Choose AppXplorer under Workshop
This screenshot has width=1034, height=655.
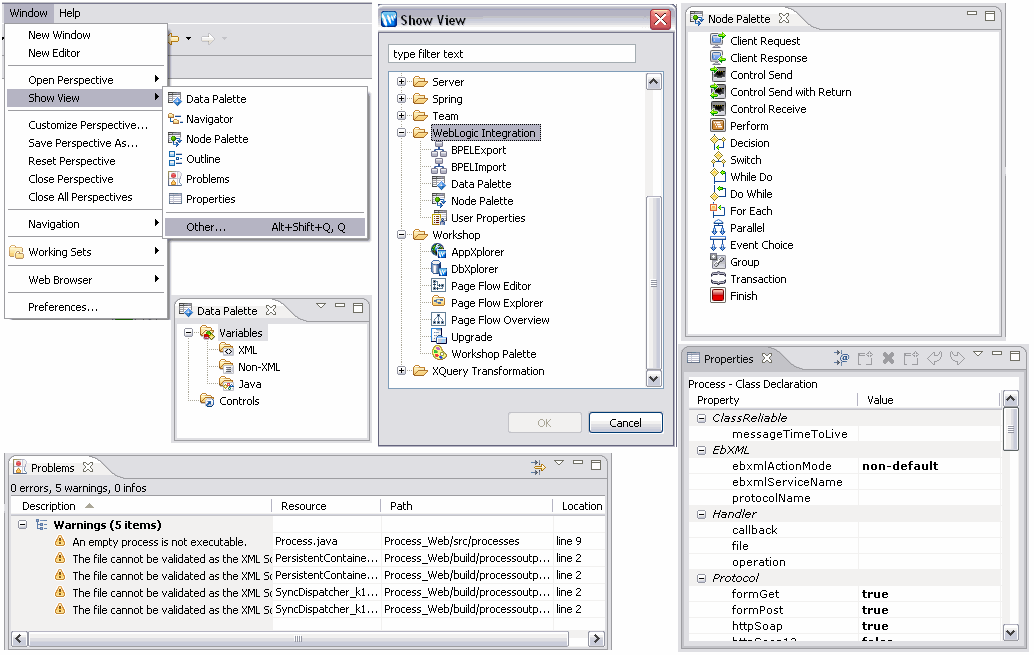pyautogui.click(x=477, y=252)
